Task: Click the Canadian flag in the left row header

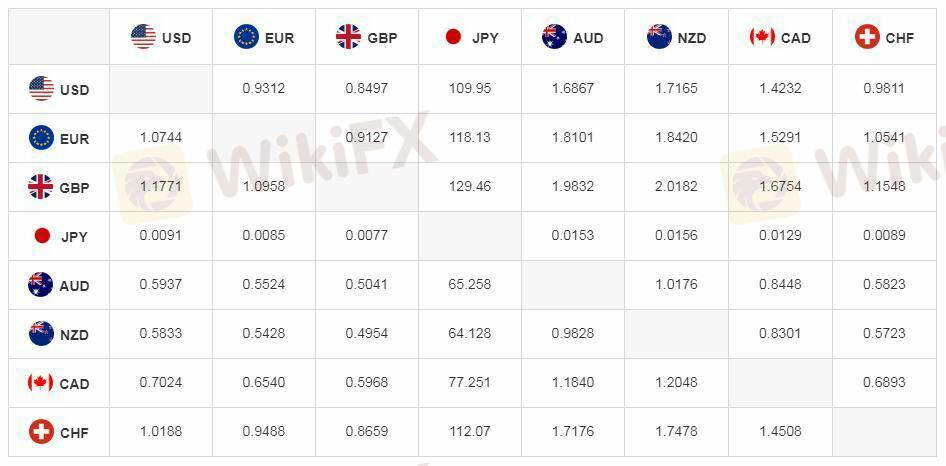Action: pos(41,383)
